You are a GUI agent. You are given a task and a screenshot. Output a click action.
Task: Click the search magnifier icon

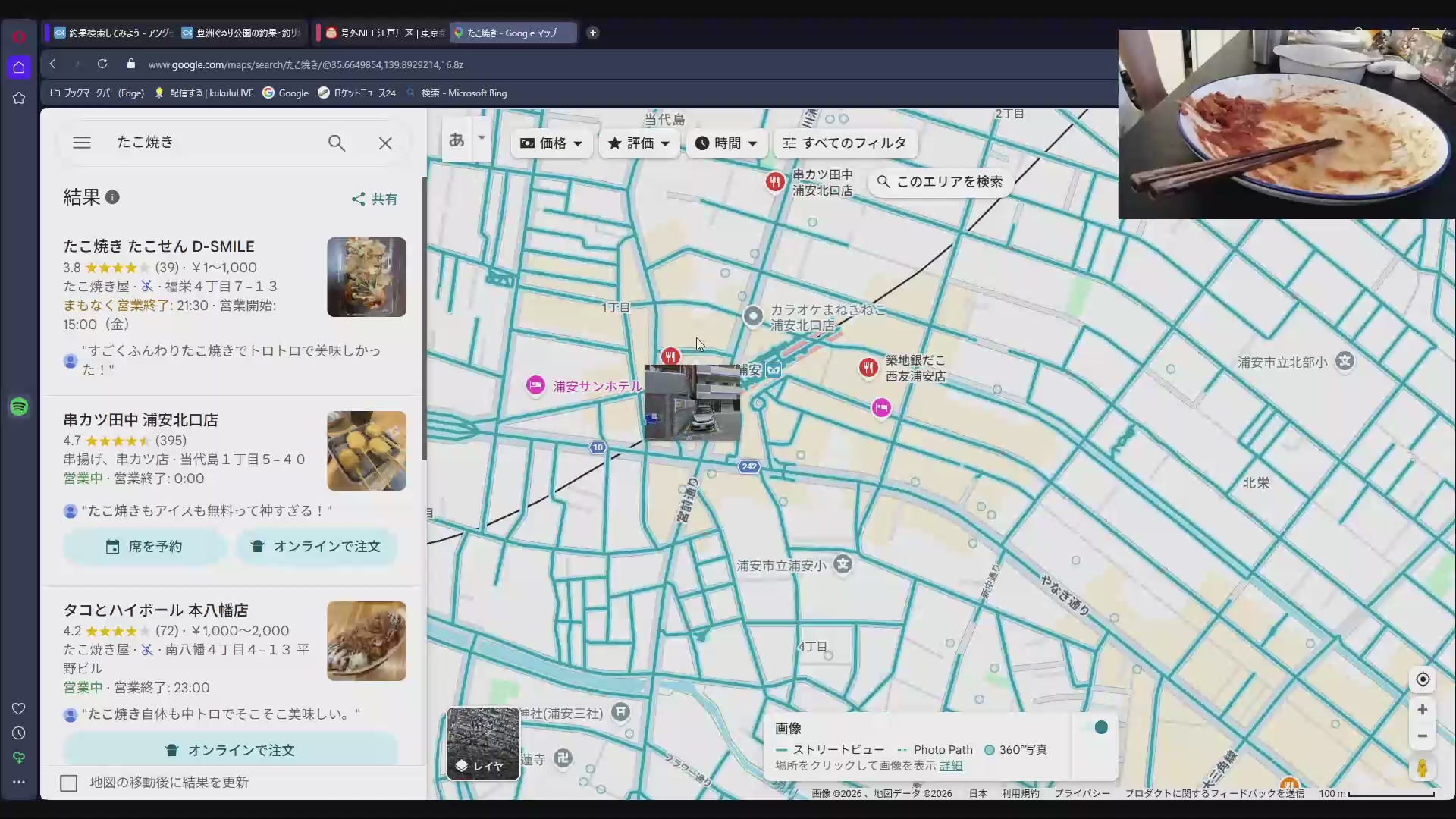(x=337, y=143)
